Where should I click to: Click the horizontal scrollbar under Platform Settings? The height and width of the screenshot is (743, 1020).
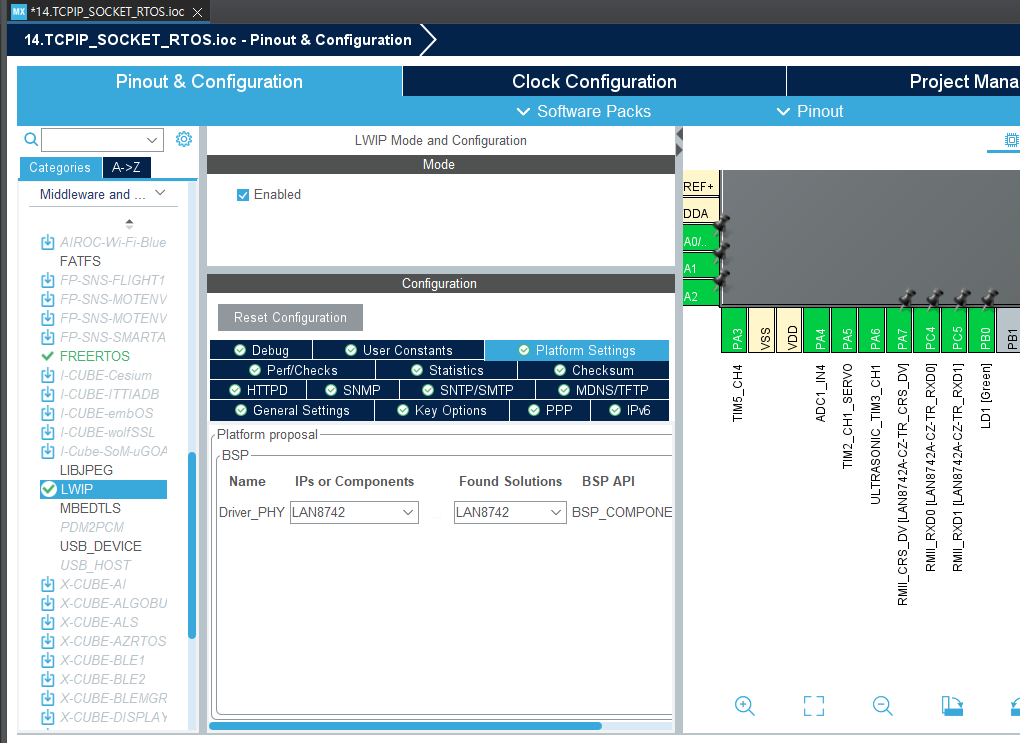tap(405, 725)
